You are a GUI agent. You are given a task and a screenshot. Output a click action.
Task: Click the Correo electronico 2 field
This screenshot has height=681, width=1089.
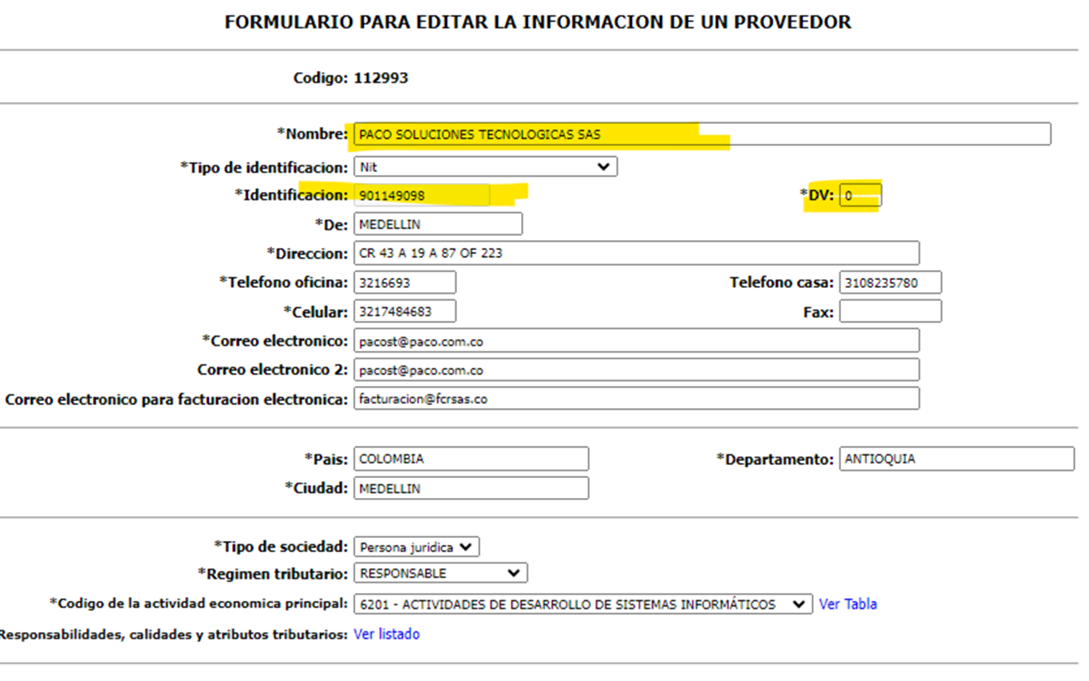click(x=636, y=370)
